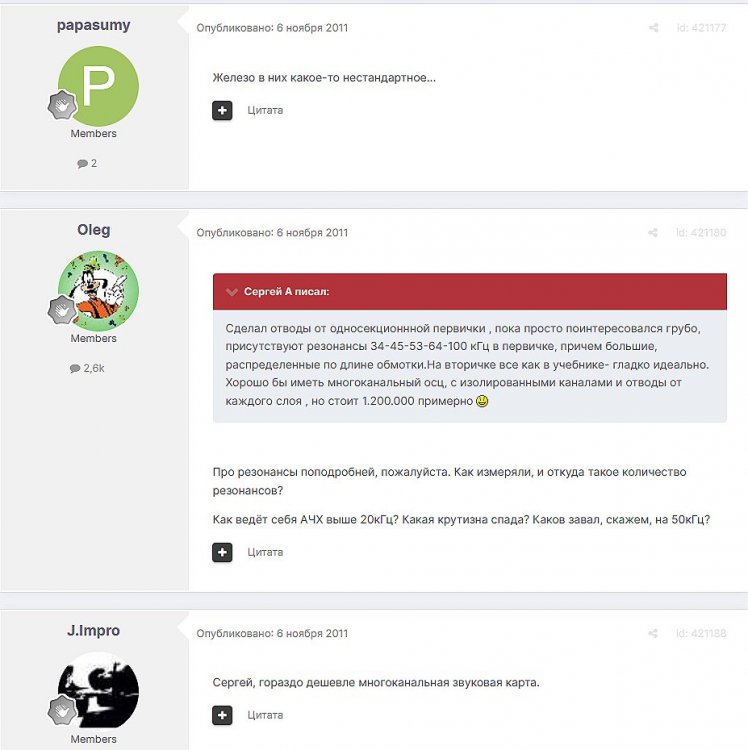Open Oleg's Goofy avatar picture
Screen dimensions: 748x750
pyautogui.click(x=98, y=291)
